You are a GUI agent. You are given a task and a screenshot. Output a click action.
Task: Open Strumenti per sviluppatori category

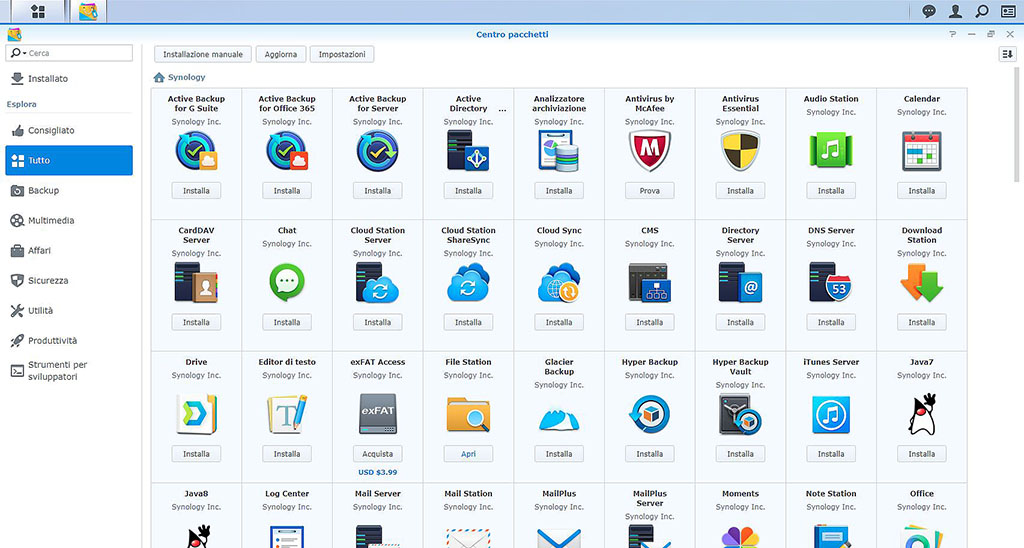tap(69, 370)
